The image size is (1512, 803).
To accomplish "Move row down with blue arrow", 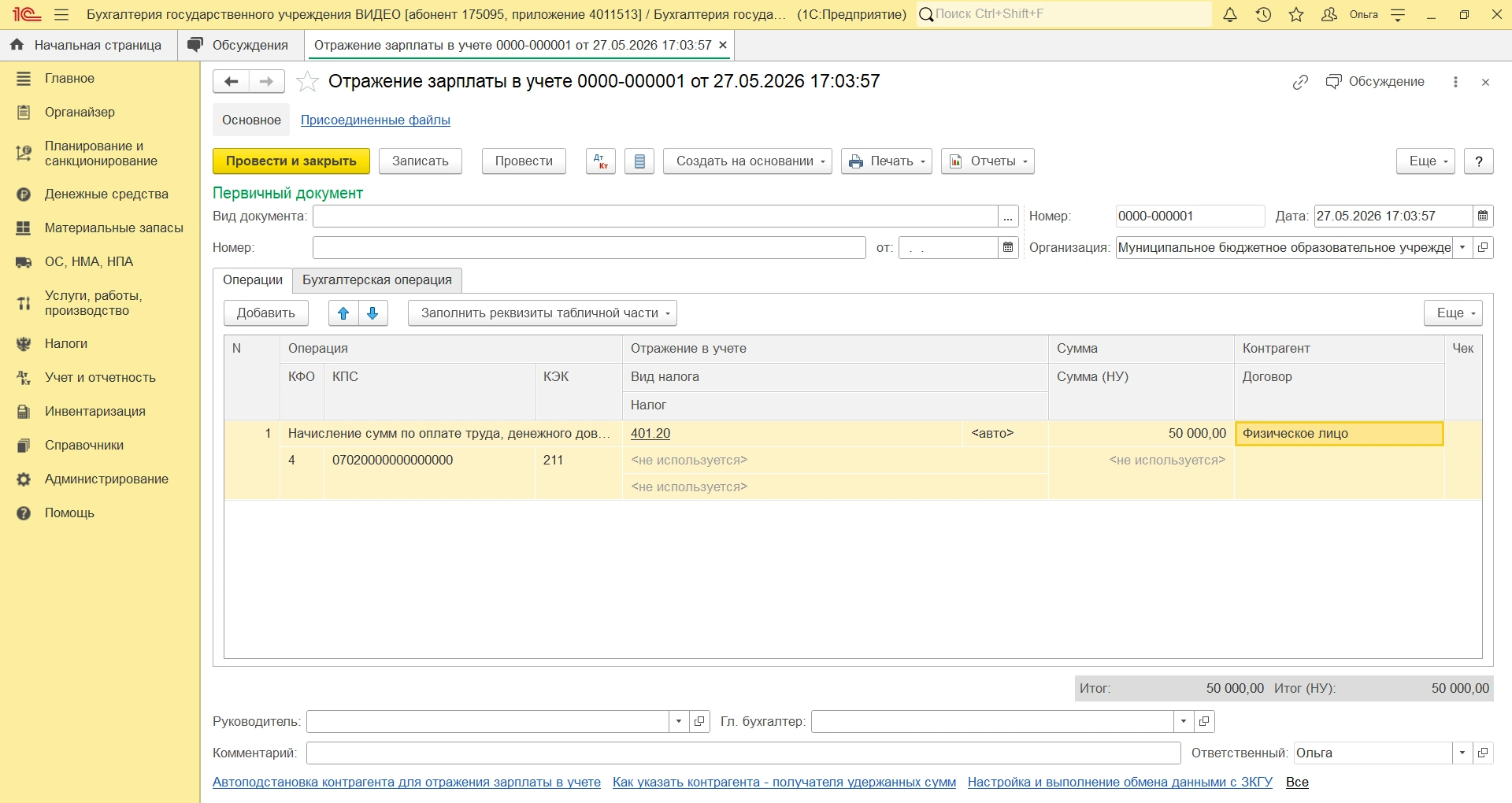I will click(373, 313).
